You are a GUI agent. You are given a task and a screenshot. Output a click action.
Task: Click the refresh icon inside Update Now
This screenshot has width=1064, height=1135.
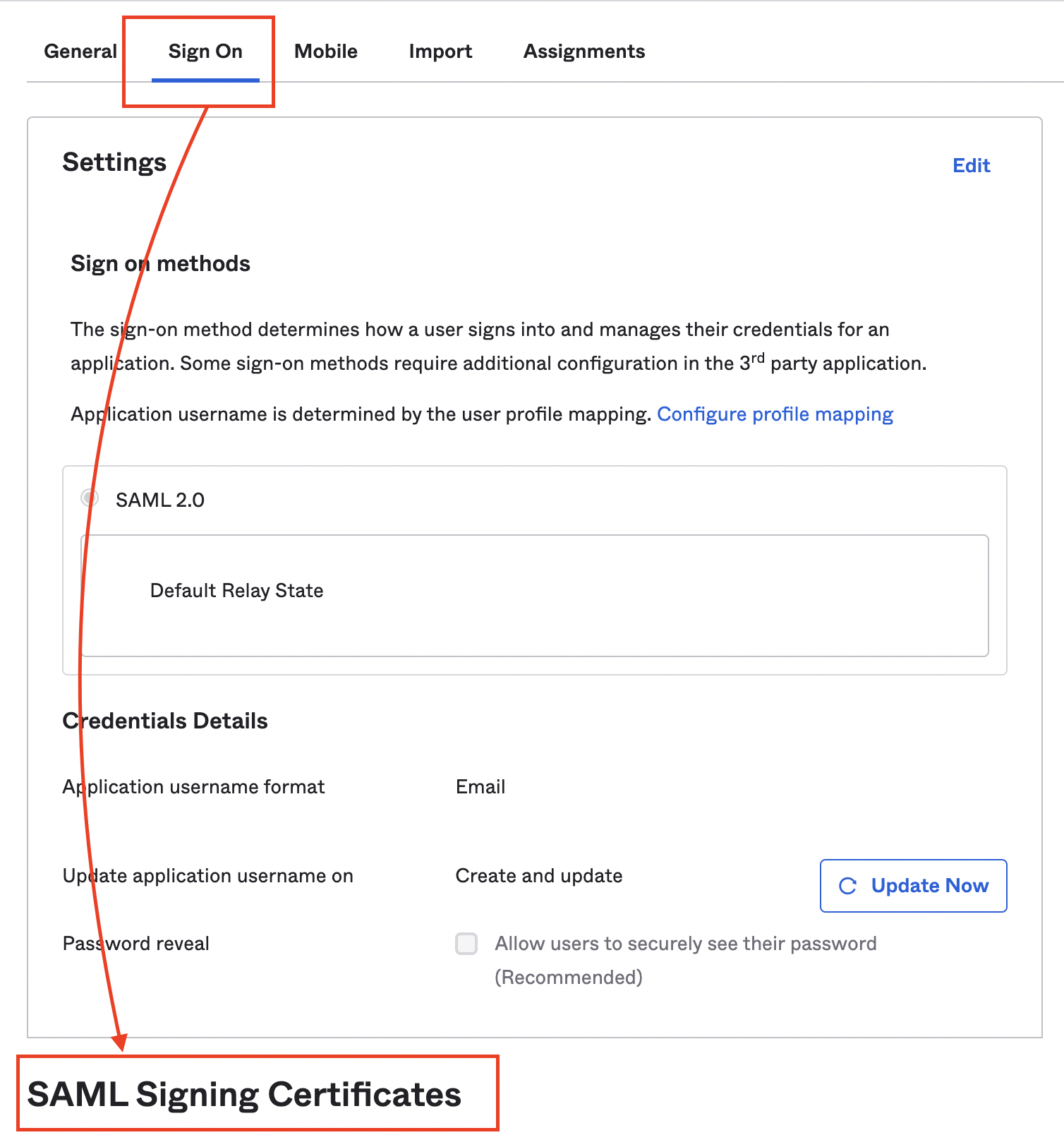(x=847, y=886)
